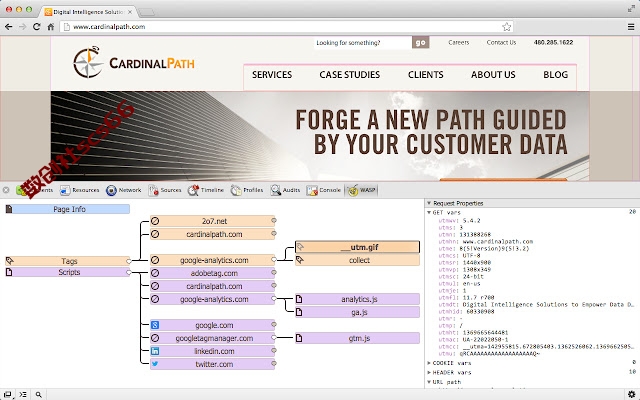The height and width of the screenshot is (400, 640).
Task: Open the Profiles DevTools tab
Action: 247,190
